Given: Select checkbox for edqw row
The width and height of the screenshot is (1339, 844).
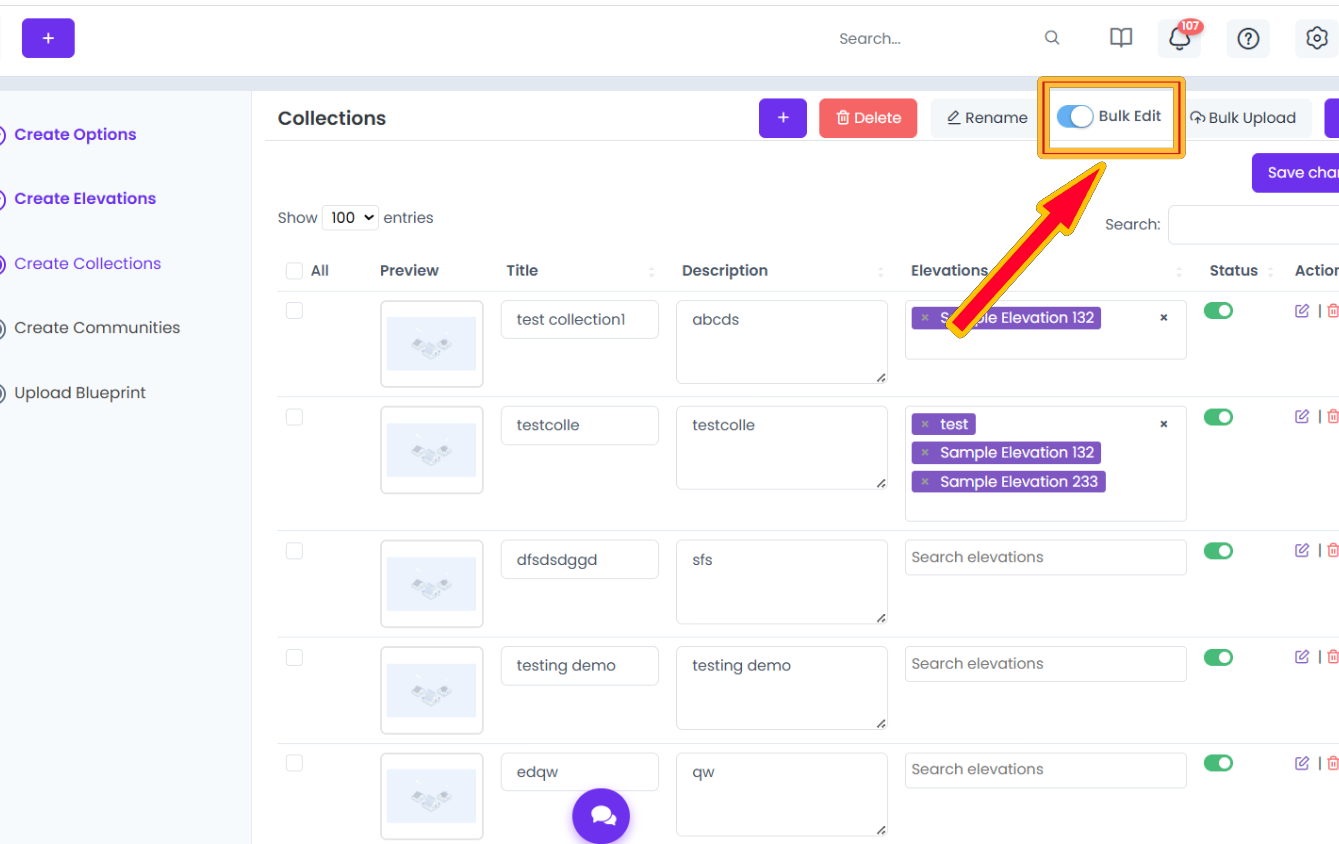Looking at the screenshot, I should pos(294,763).
